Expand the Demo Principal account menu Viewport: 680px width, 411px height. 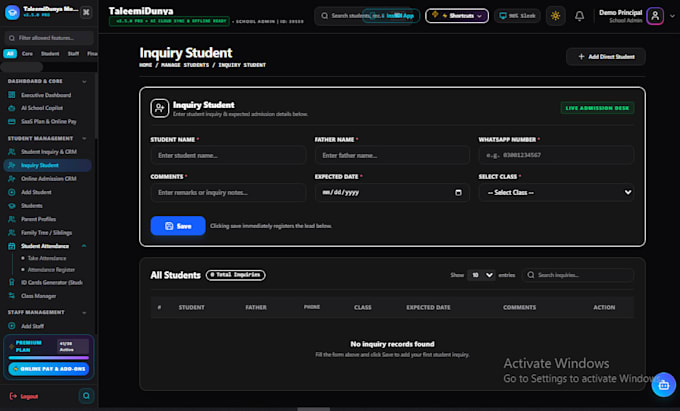[x=672, y=16]
